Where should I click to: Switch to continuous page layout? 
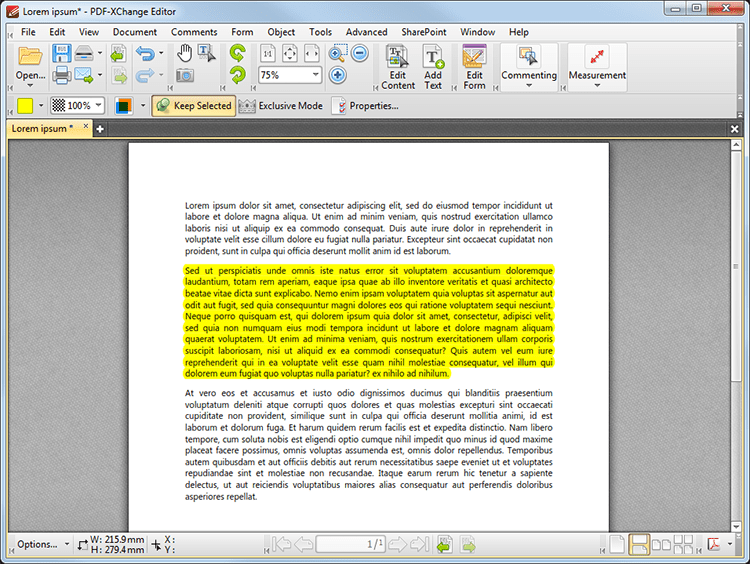[639, 544]
